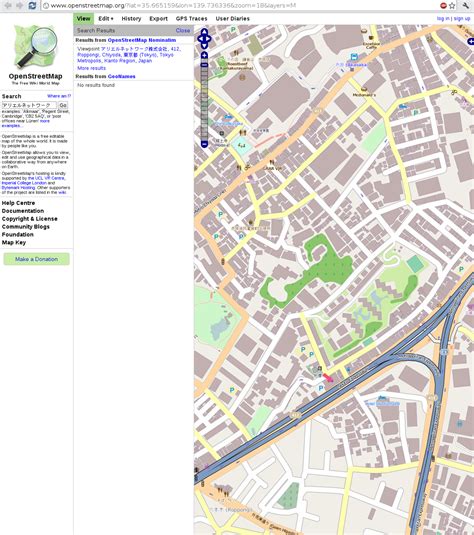Click the browser address bar URL

[x=173, y=5]
